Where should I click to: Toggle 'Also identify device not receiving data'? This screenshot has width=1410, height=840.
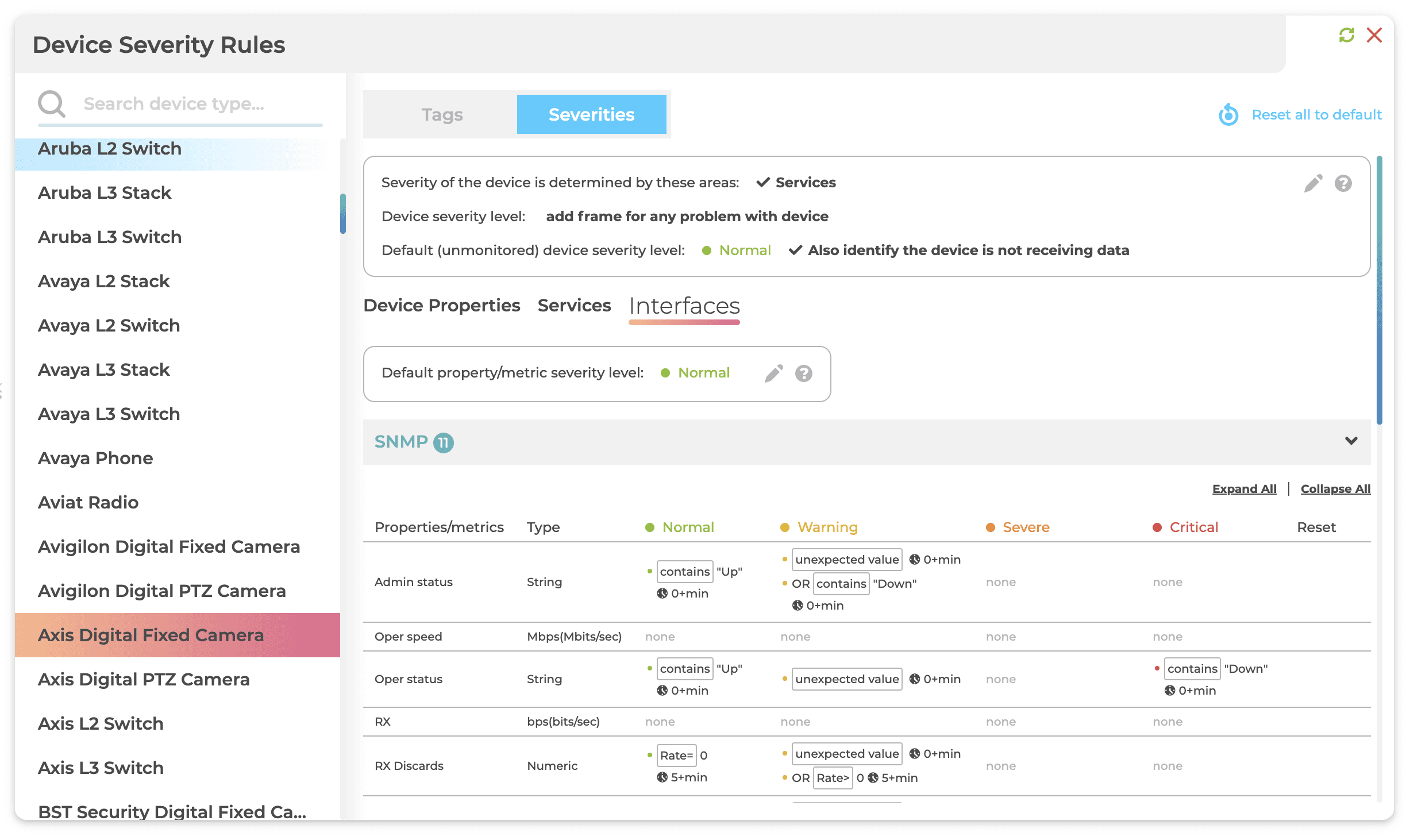click(x=795, y=251)
